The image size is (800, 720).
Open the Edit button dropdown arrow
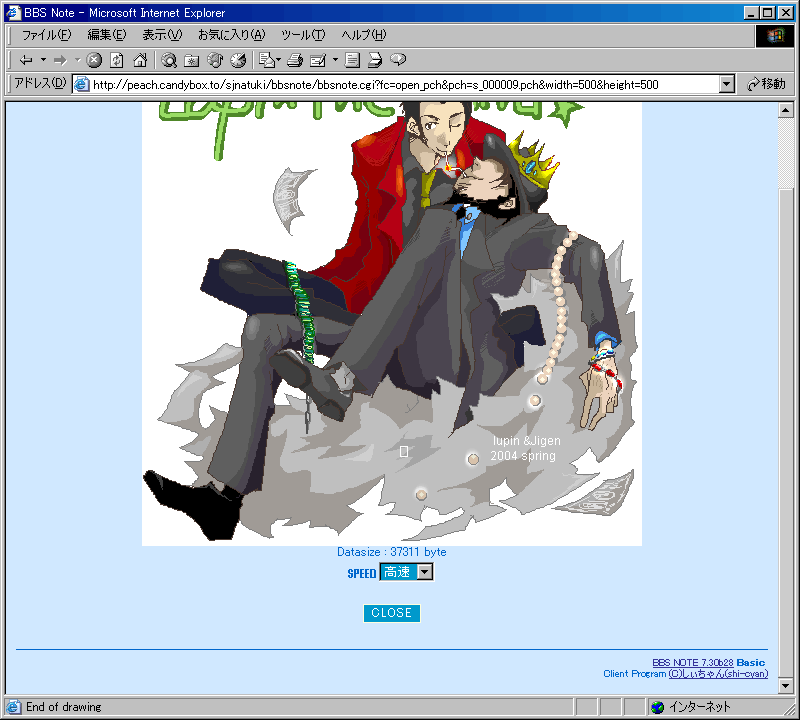tap(335, 60)
